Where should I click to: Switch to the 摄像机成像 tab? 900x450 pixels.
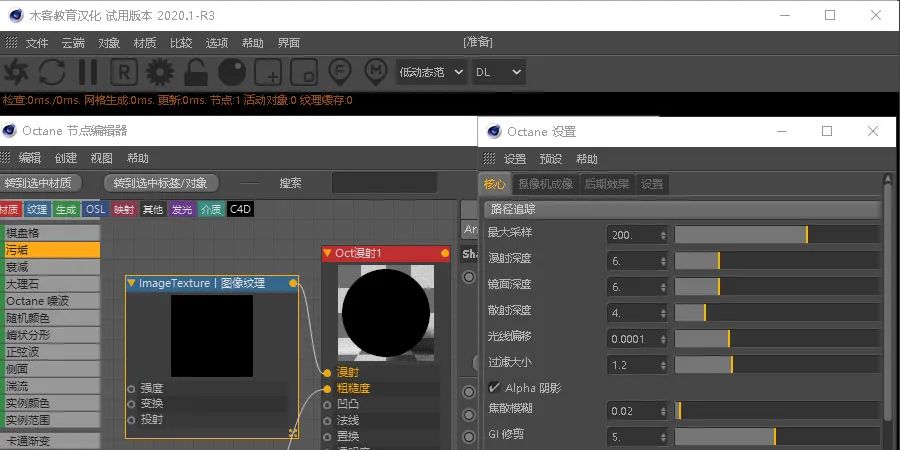pos(545,184)
